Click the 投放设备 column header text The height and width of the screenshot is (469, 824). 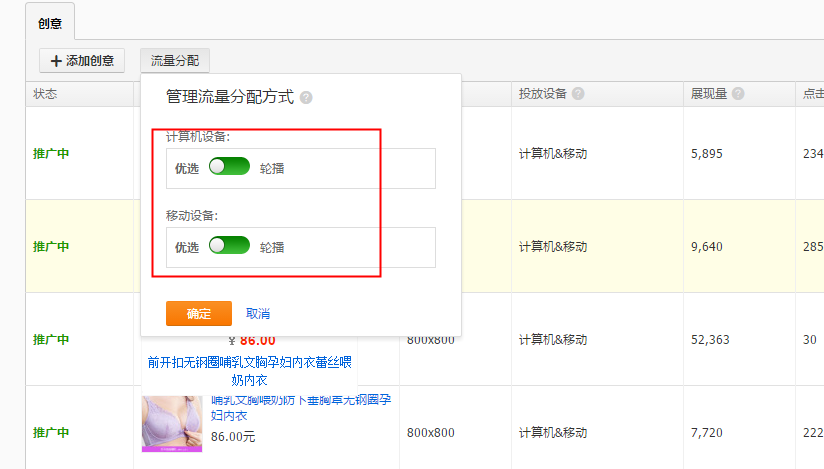543,94
